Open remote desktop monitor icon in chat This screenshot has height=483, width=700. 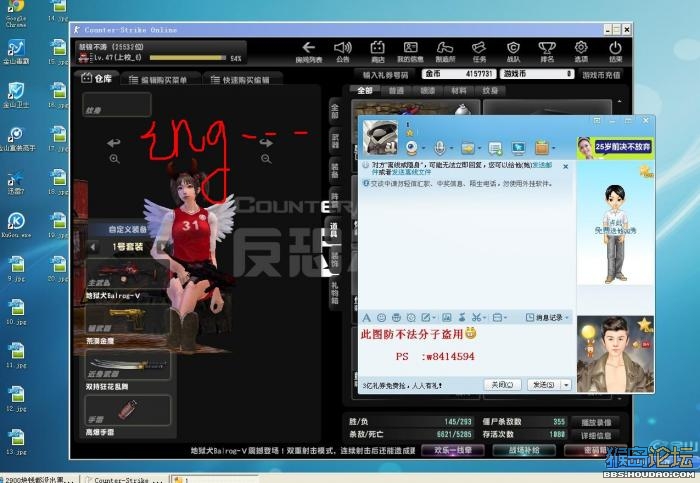[x=518, y=147]
